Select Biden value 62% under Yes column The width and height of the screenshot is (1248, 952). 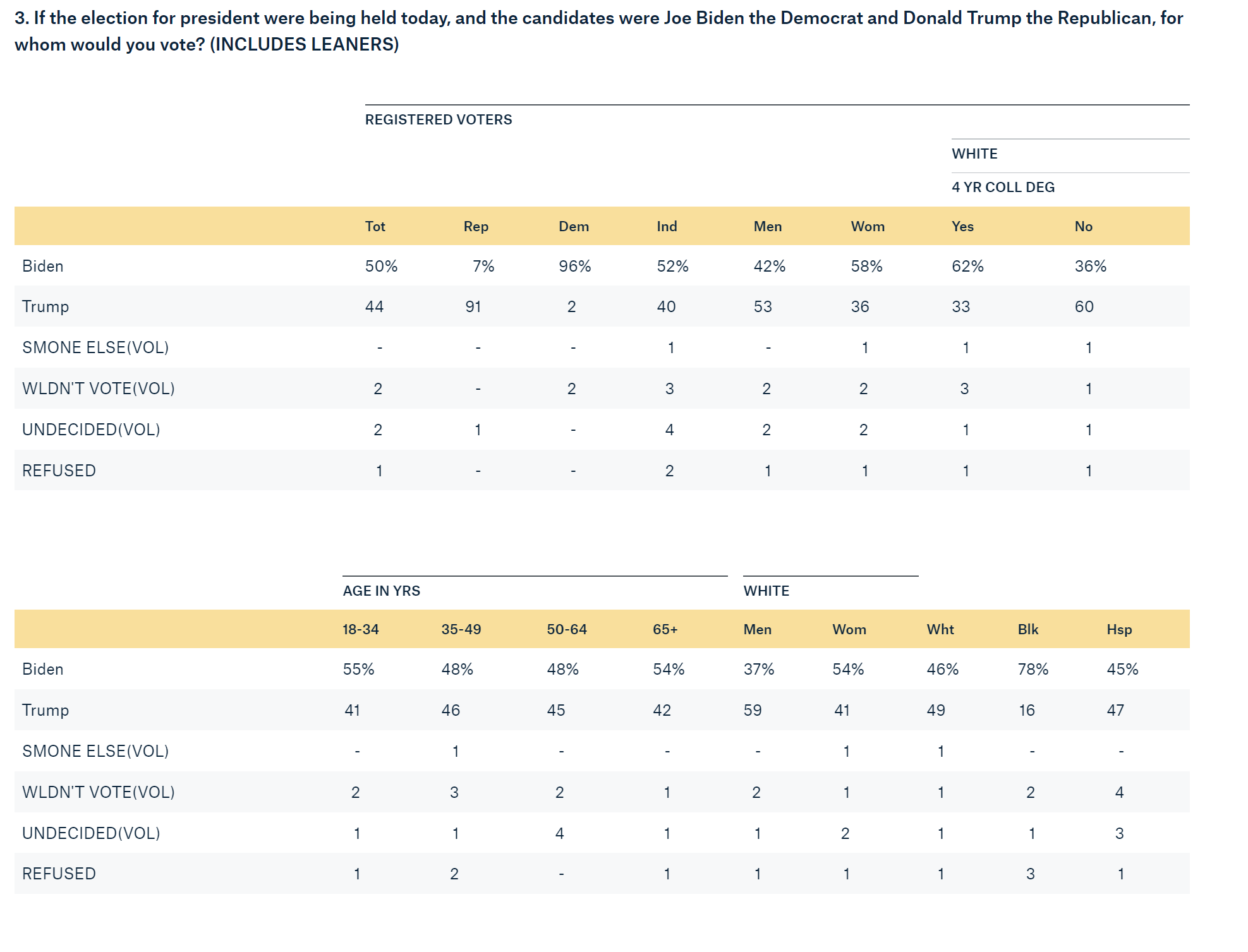[967, 266]
